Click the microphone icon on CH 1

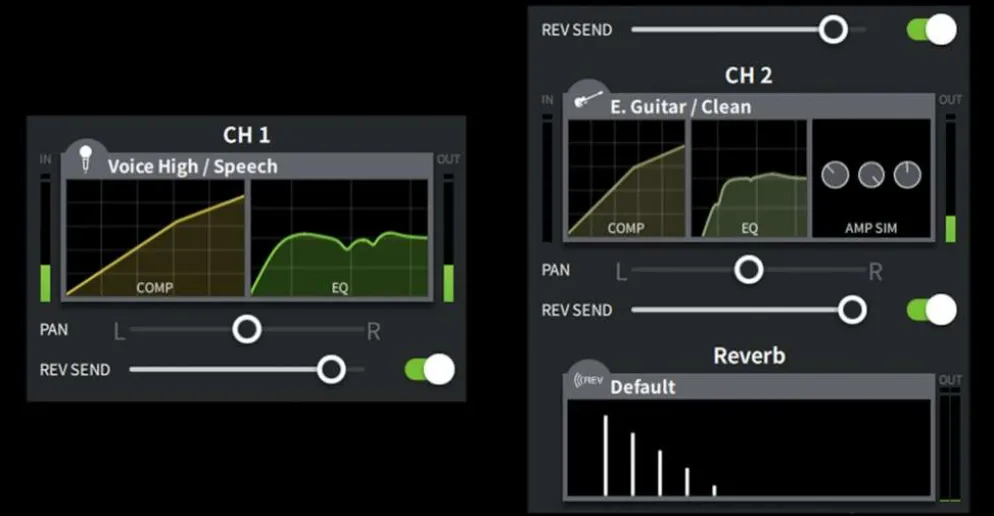[86, 158]
